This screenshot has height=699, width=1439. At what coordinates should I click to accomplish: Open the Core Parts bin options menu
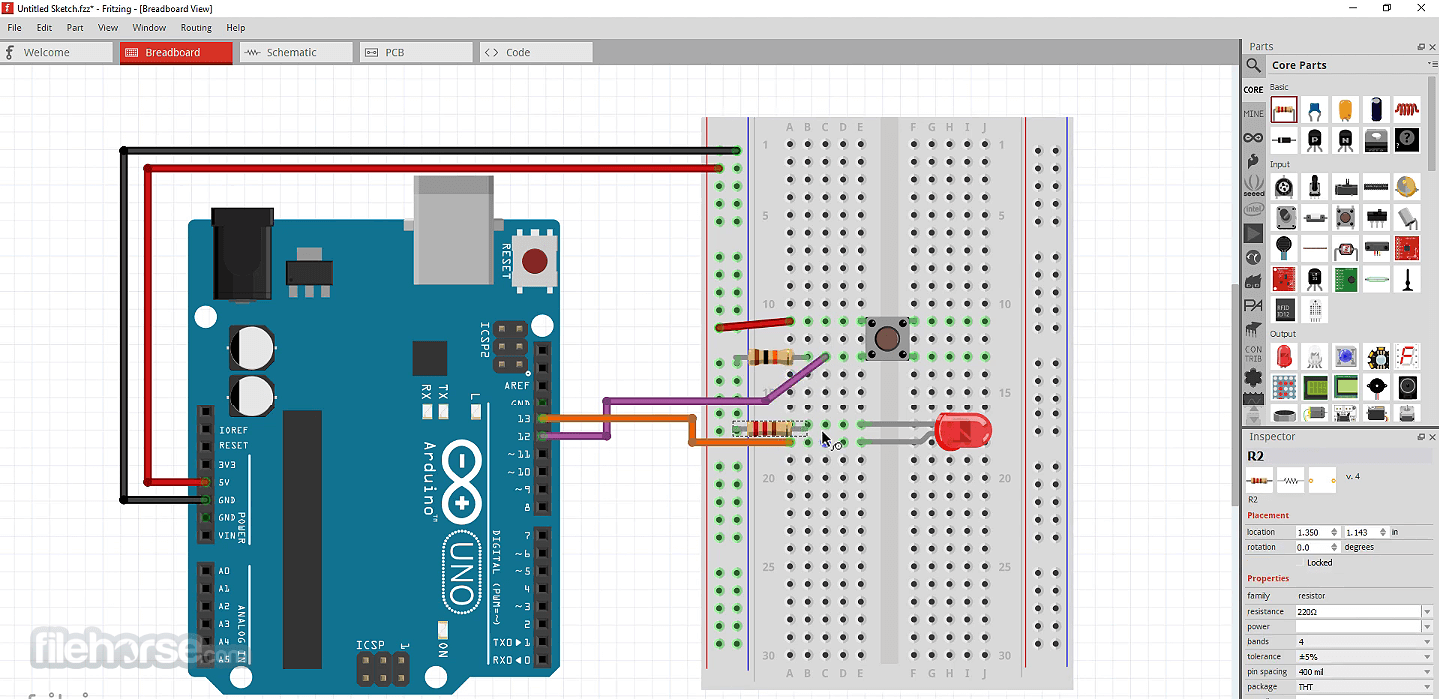coord(1432,65)
